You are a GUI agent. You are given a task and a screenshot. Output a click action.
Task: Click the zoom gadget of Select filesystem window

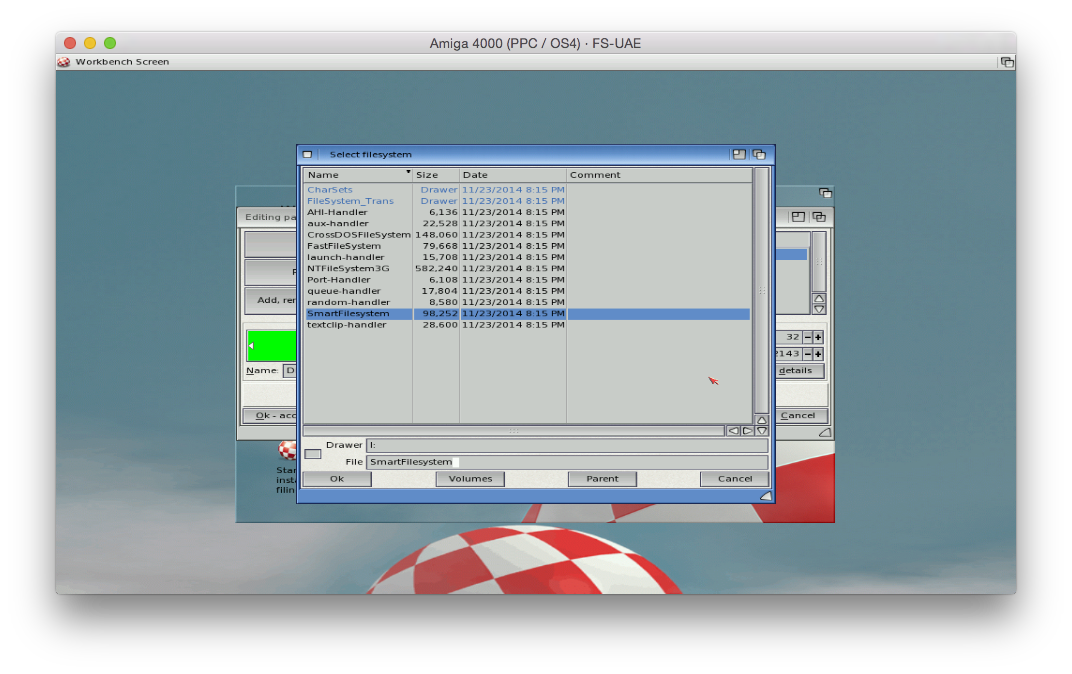pyautogui.click(x=739, y=154)
